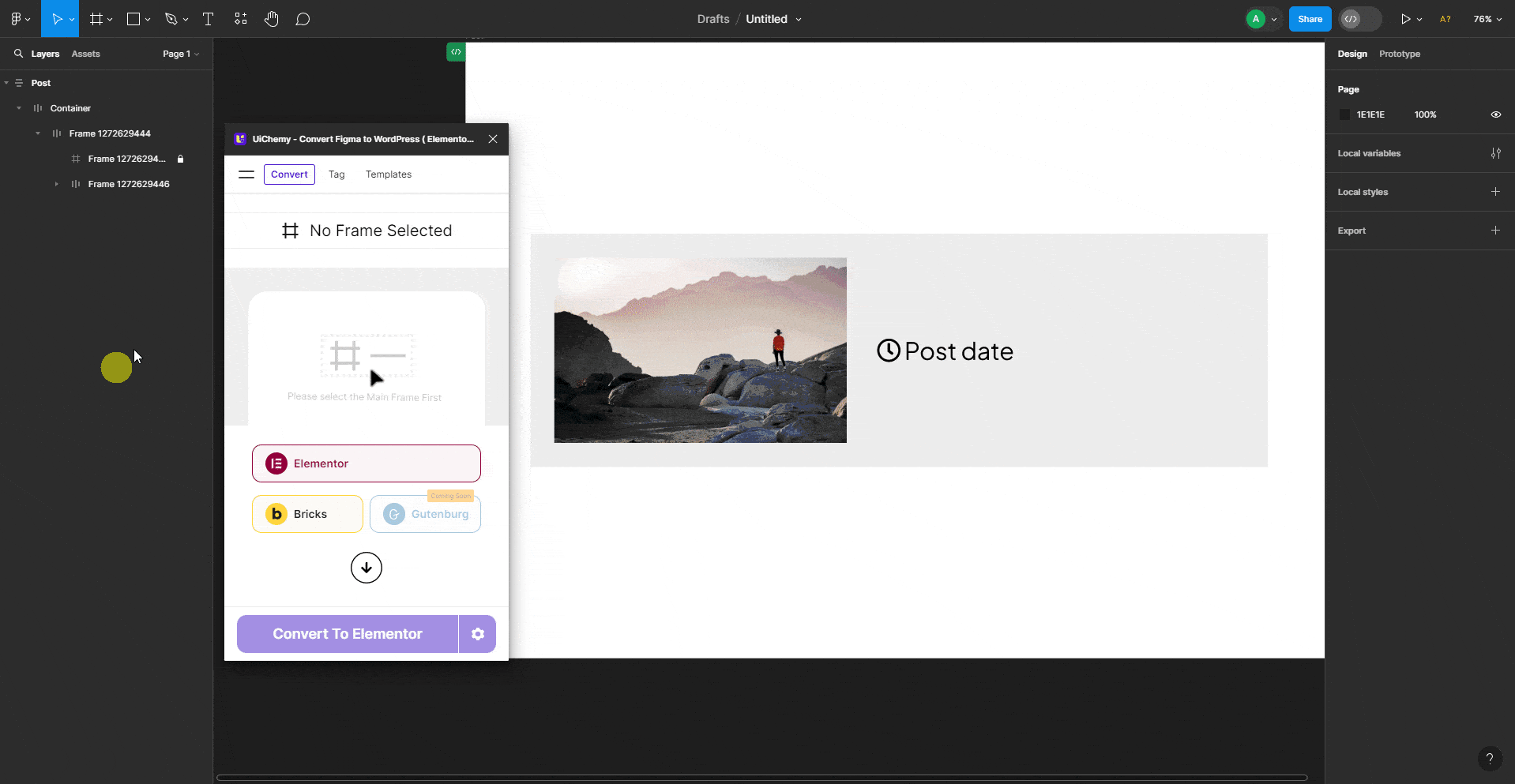Open Dev Mode toggle icon
This screenshot has width=1515, height=784.
tap(1352, 19)
